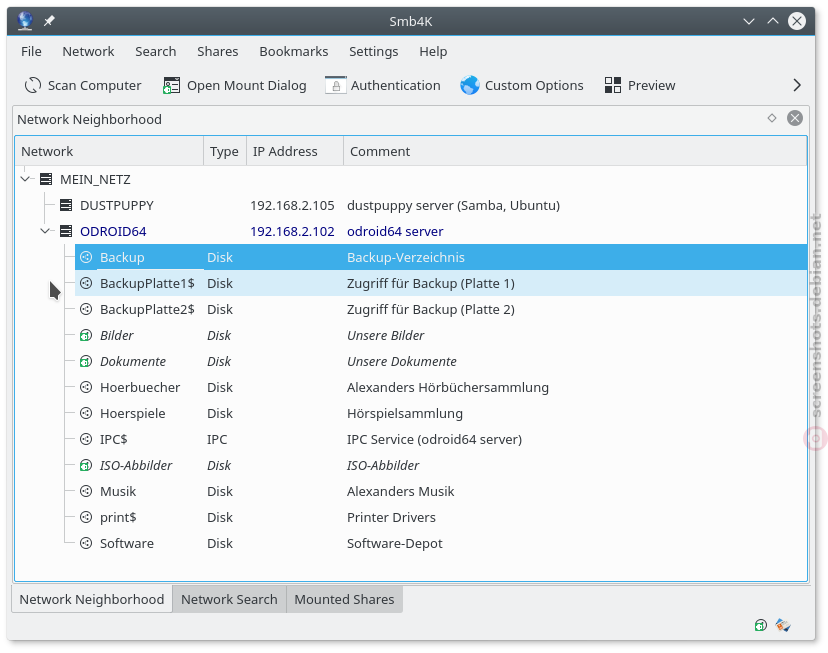Click the mounted shares status bar icon

point(761,626)
